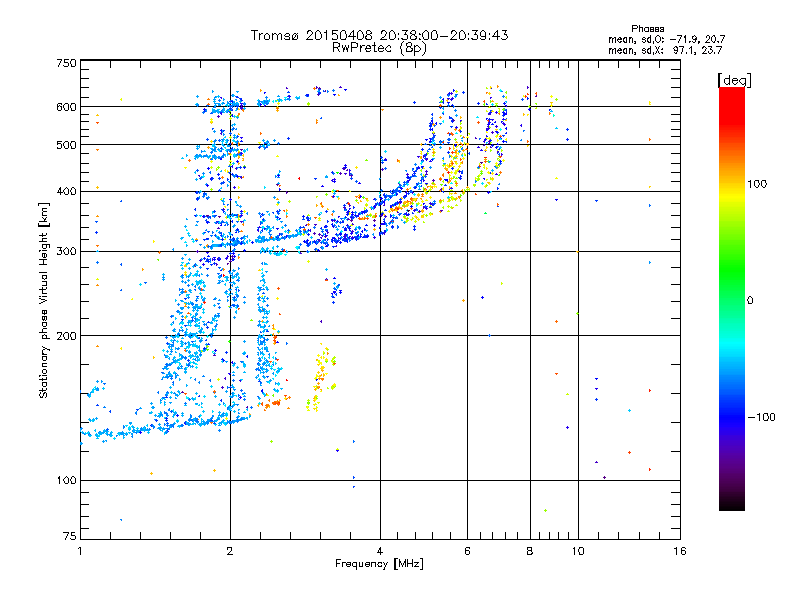This screenshot has height=600, width=800.
Task: Click the colorbar '0' tick label
Action: (750, 301)
